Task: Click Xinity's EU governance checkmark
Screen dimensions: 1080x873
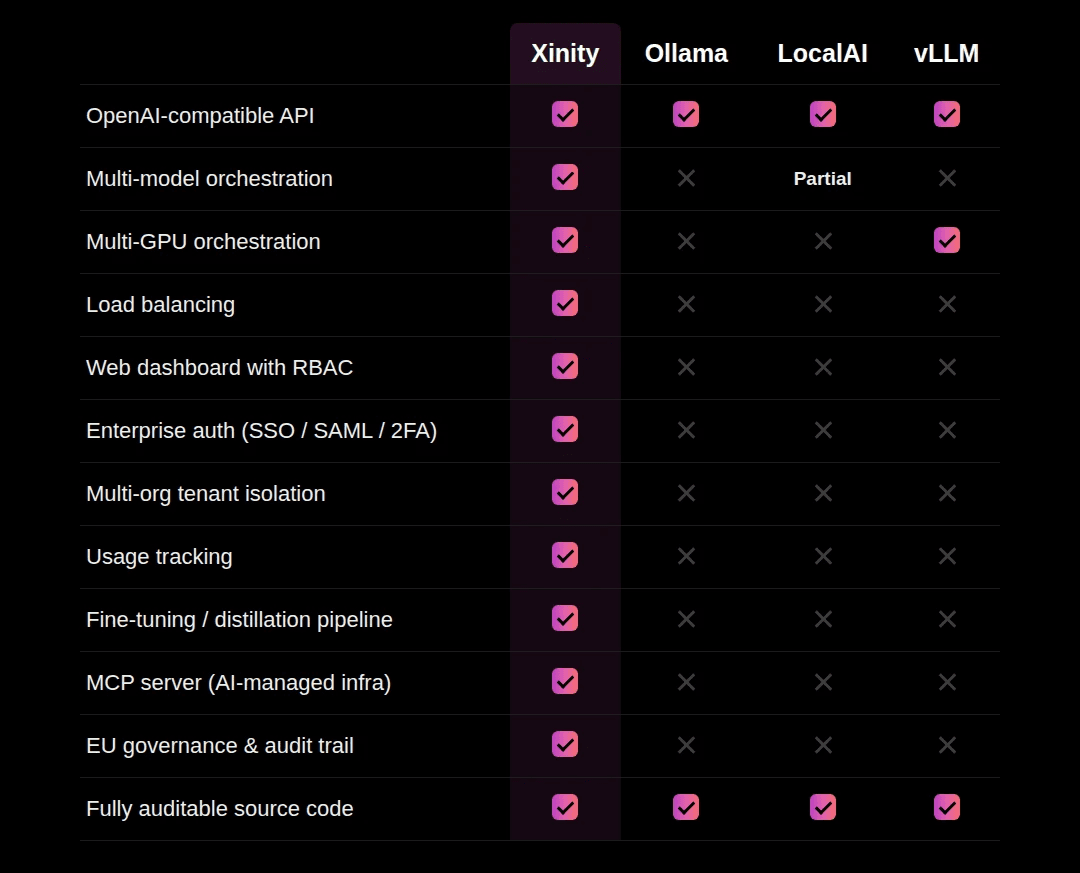Action: (x=565, y=745)
